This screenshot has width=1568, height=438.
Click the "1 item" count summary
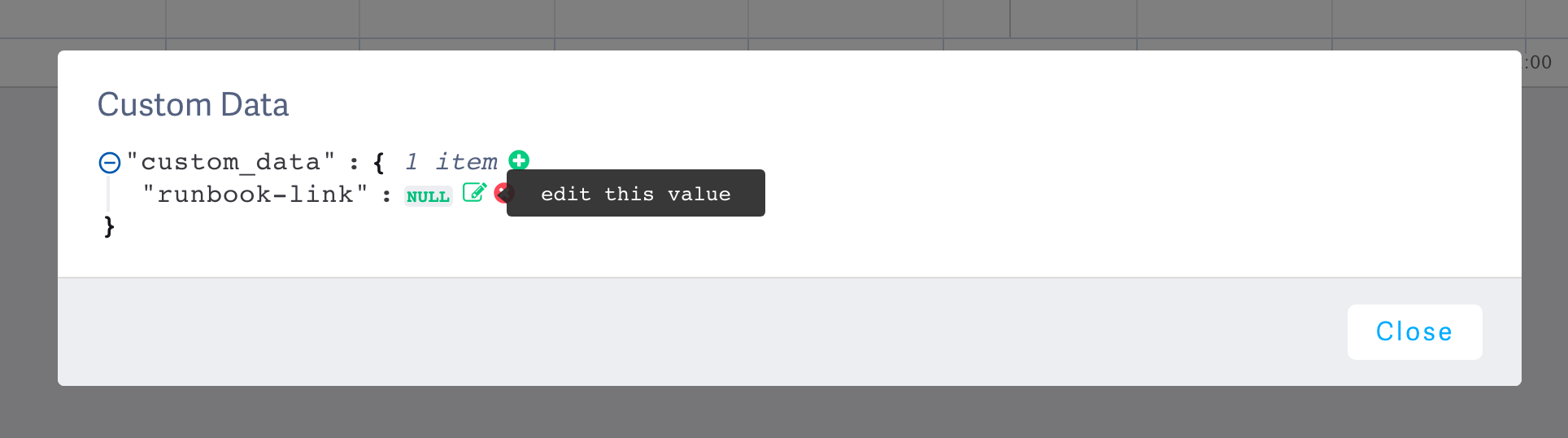click(x=451, y=162)
